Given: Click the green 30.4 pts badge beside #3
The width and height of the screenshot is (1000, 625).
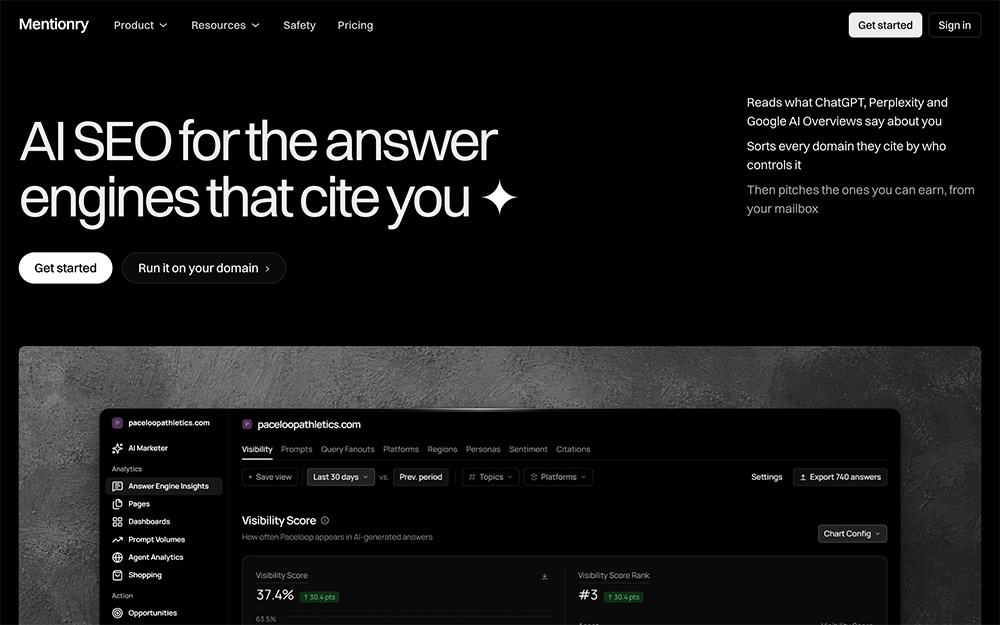Looking at the screenshot, I should (624, 597).
